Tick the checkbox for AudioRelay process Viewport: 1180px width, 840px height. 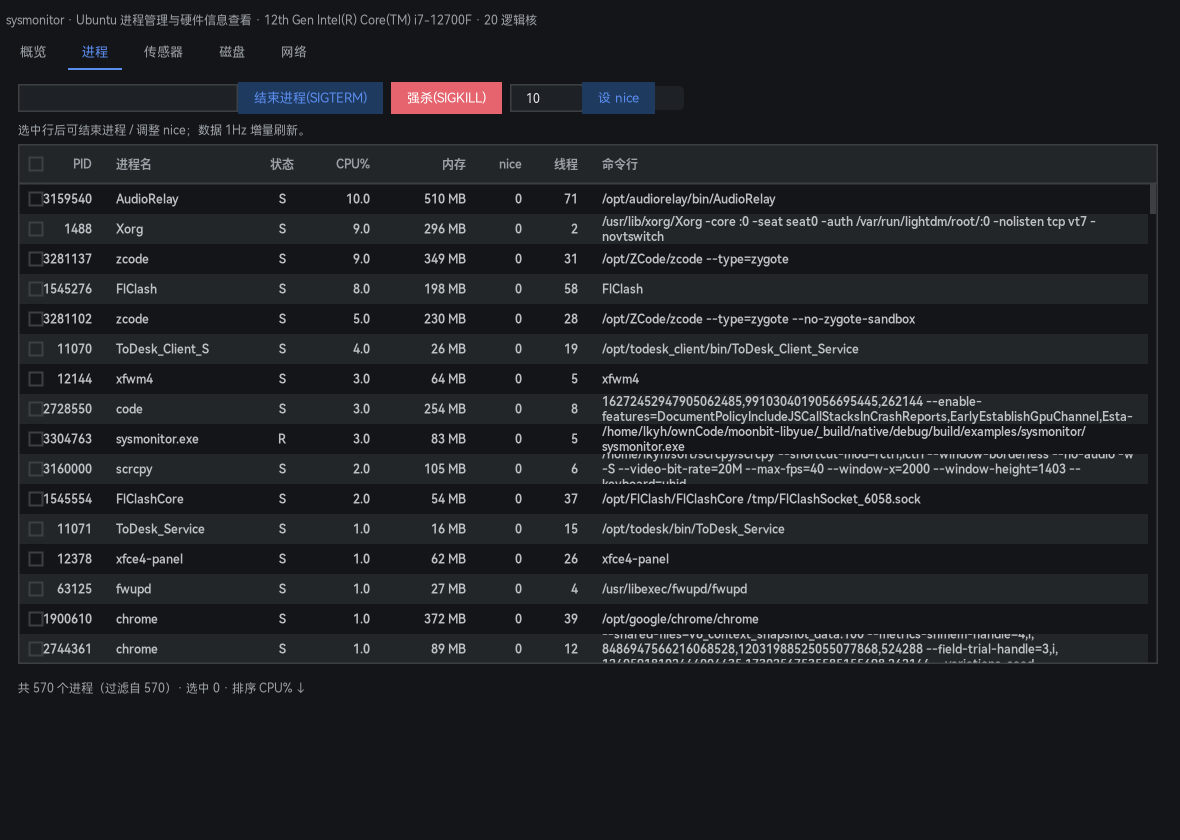point(35,199)
